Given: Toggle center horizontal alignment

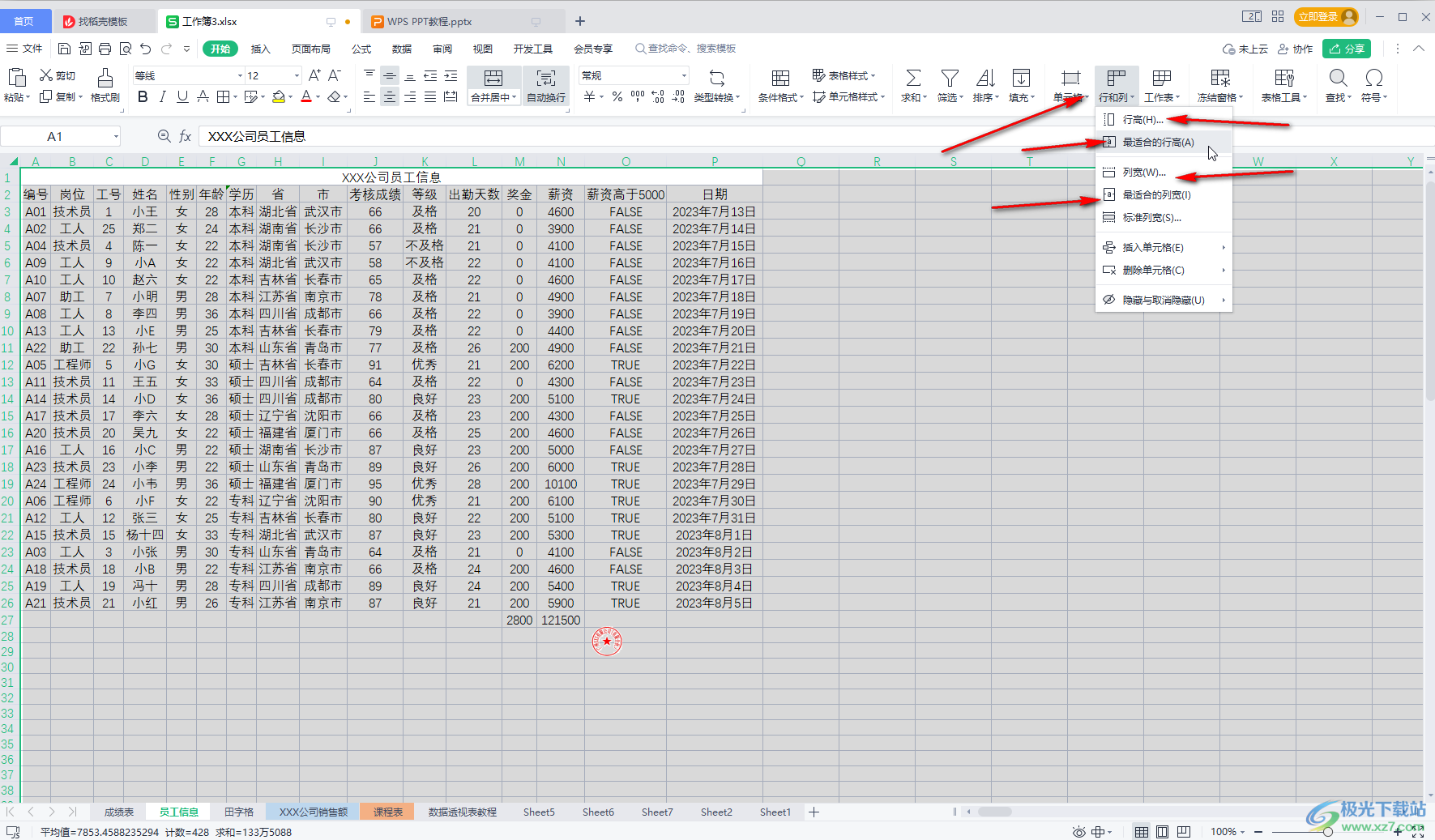Looking at the screenshot, I should click(x=390, y=97).
